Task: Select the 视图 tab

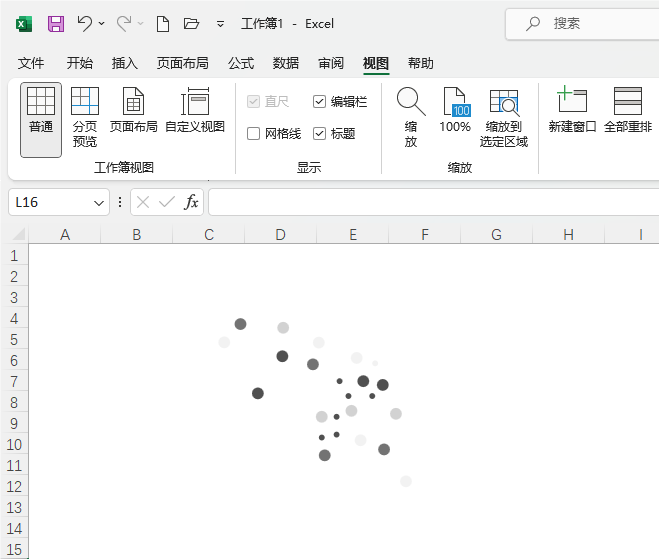Action: 376,63
